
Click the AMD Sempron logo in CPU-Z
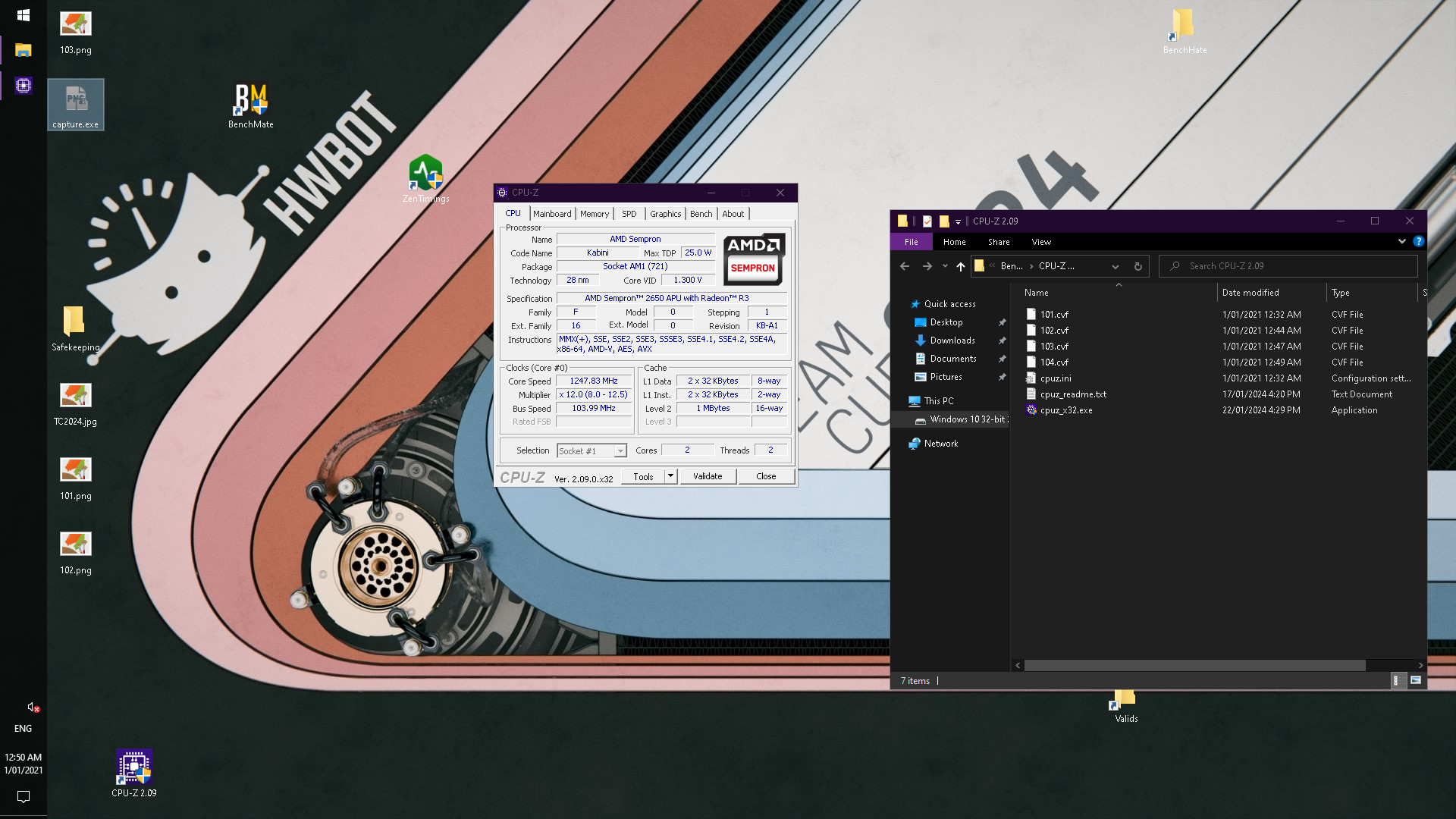point(753,259)
